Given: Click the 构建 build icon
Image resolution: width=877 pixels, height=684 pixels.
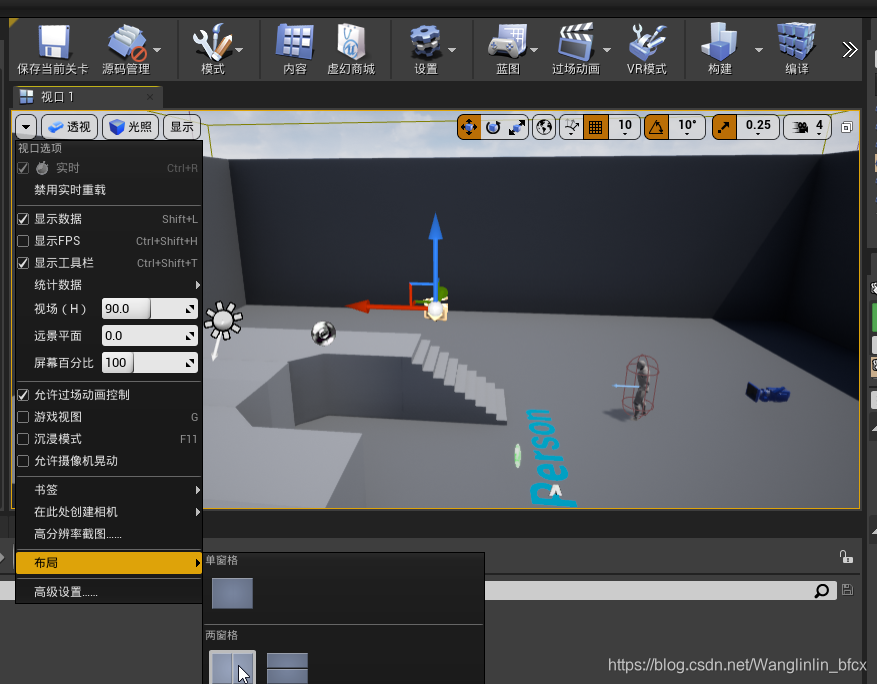Looking at the screenshot, I should (x=719, y=43).
